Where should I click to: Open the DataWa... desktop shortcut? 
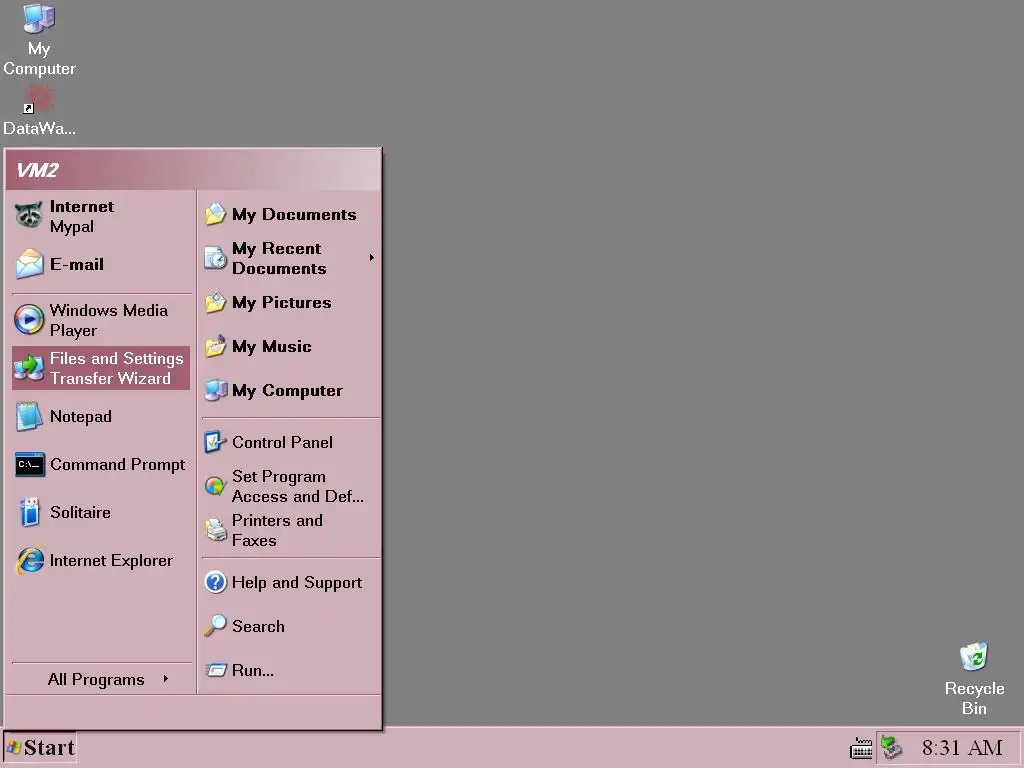39,111
